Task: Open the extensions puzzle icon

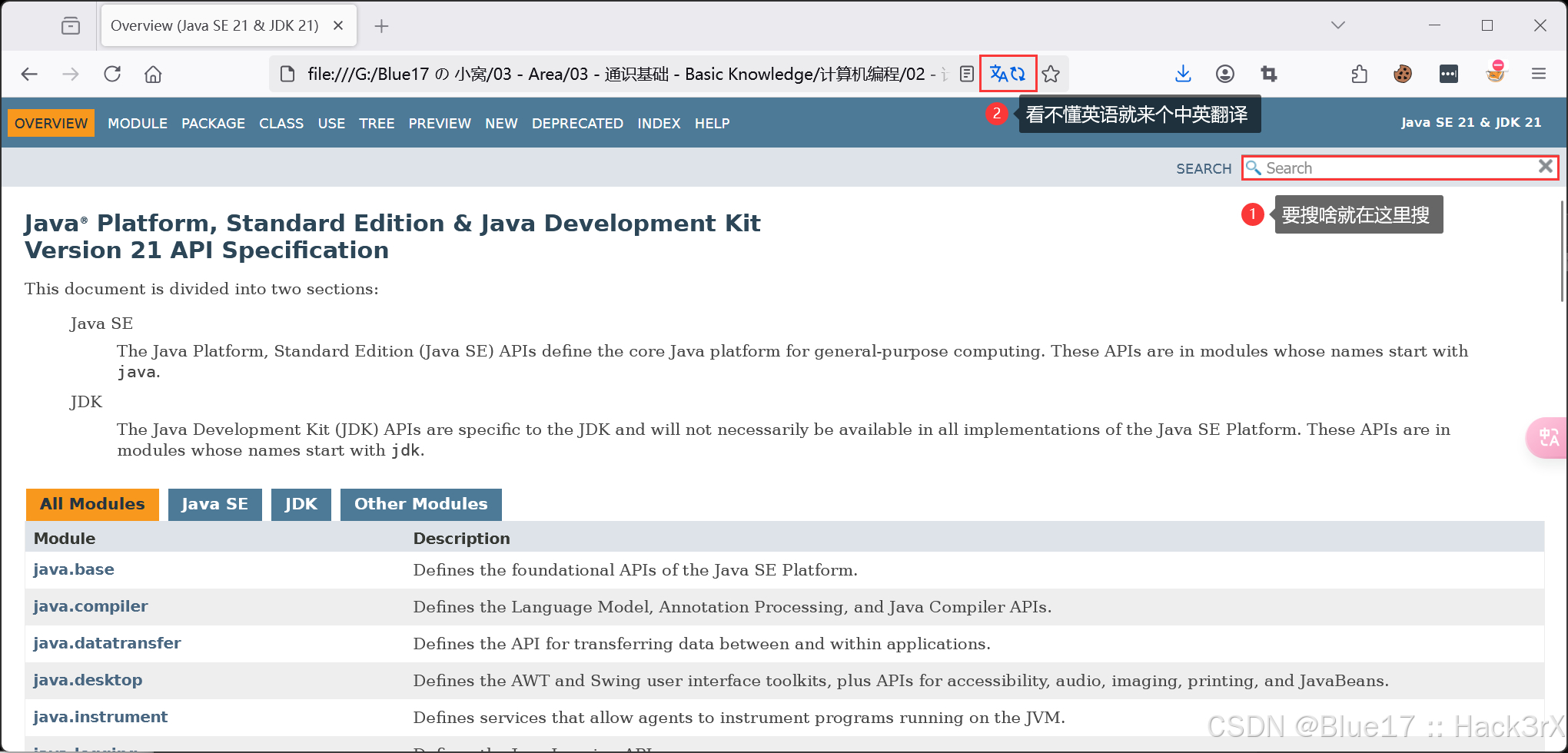Action: [x=1360, y=74]
